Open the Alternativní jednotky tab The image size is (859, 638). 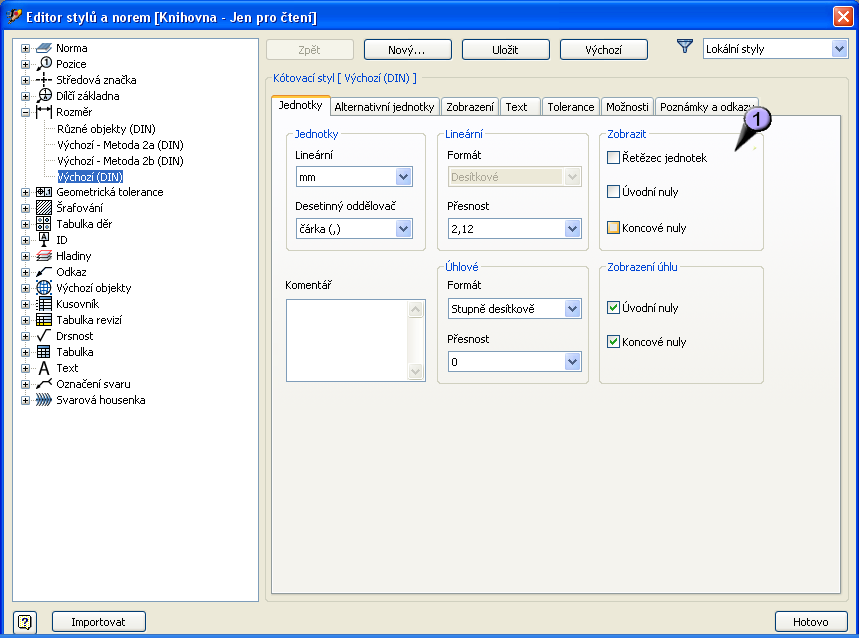tap(384, 107)
